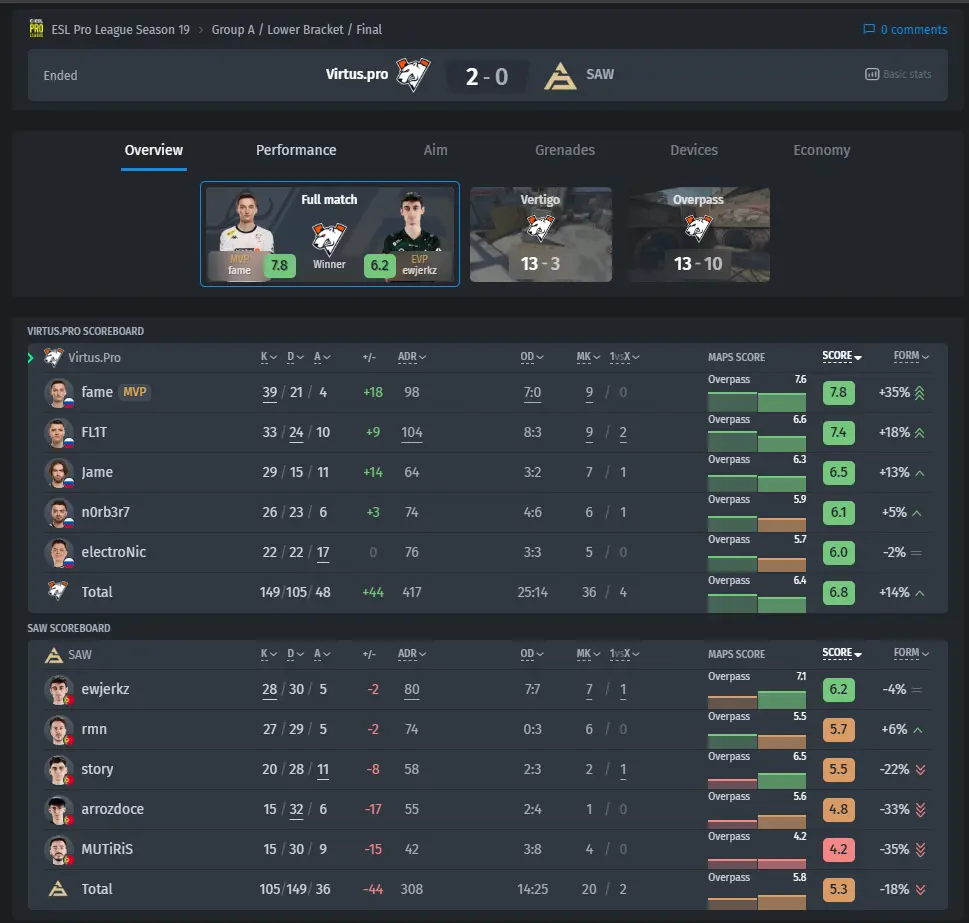969x923 pixels.
Task: Sort Virtus.pro scoreboard by K column
Action: pyautogui.click(x=268, y=357)
